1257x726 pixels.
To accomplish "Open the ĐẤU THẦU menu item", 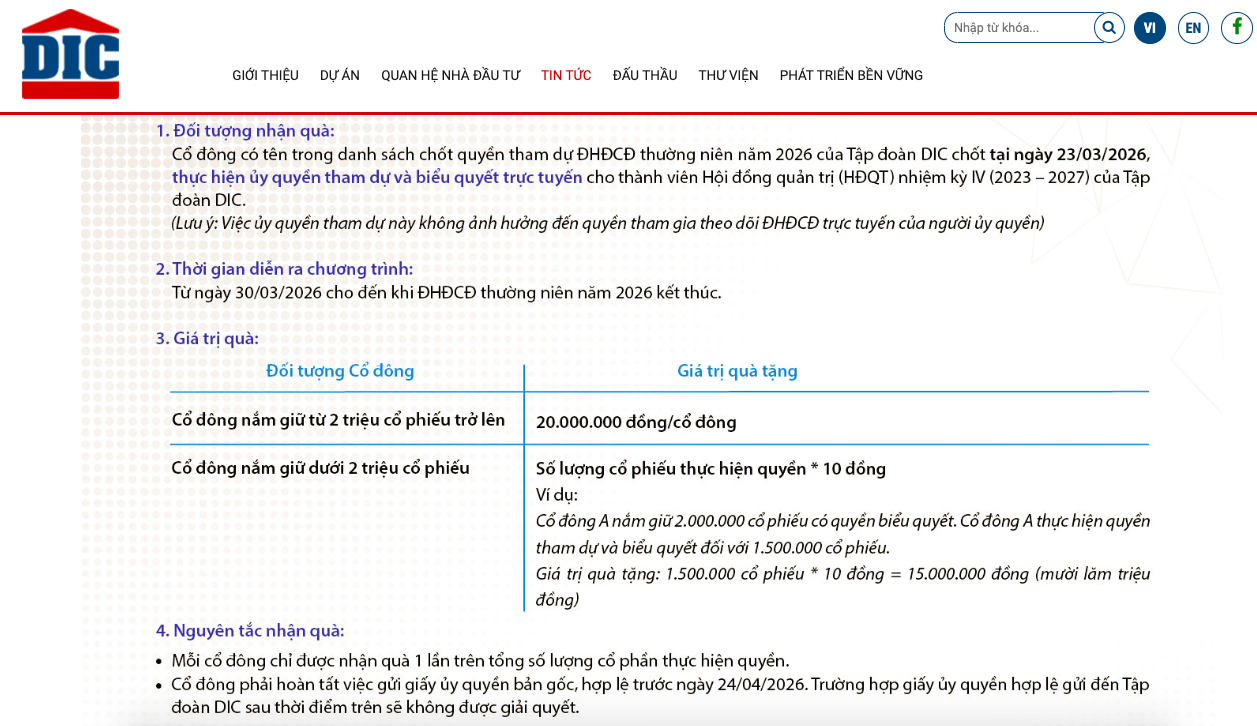I will point(645,75).
